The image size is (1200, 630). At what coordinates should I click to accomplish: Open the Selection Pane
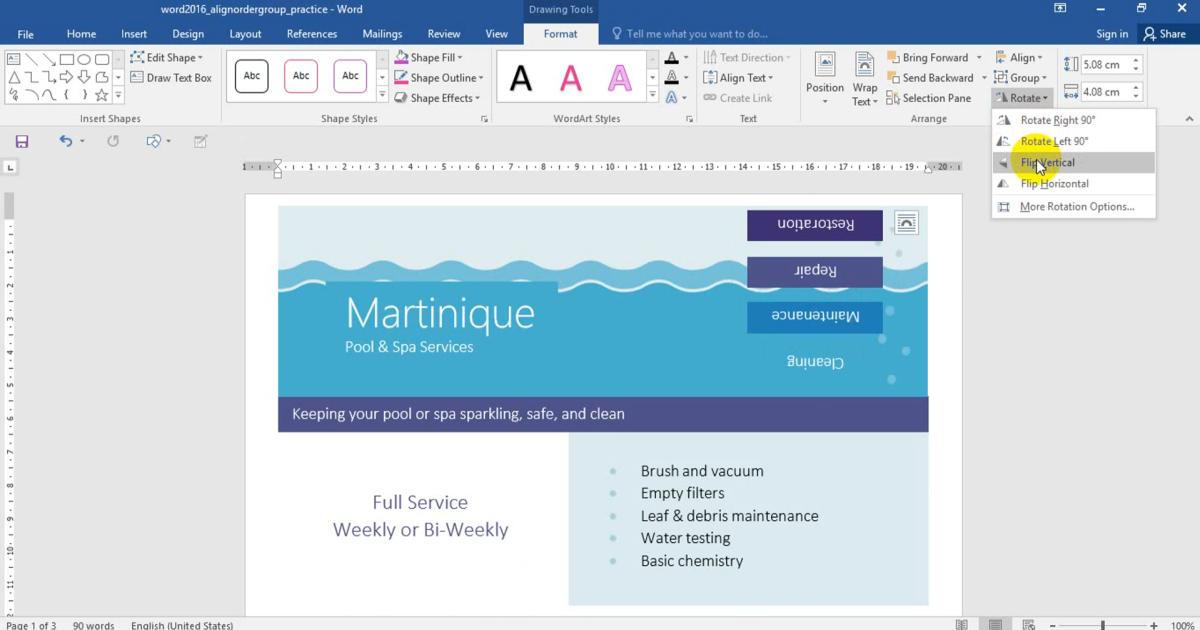coord(928,98)
